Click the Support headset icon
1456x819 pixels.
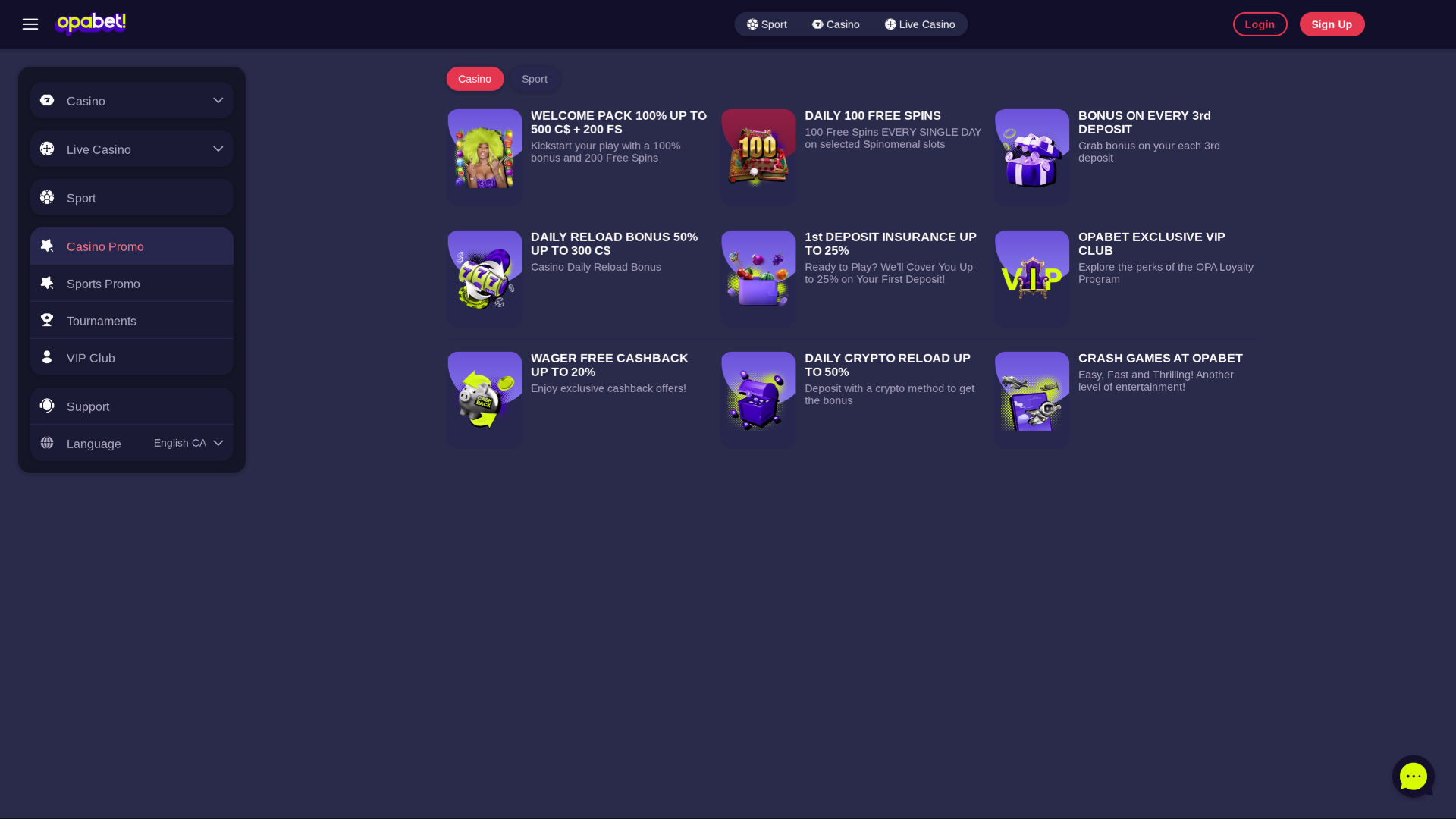point(47,405)
